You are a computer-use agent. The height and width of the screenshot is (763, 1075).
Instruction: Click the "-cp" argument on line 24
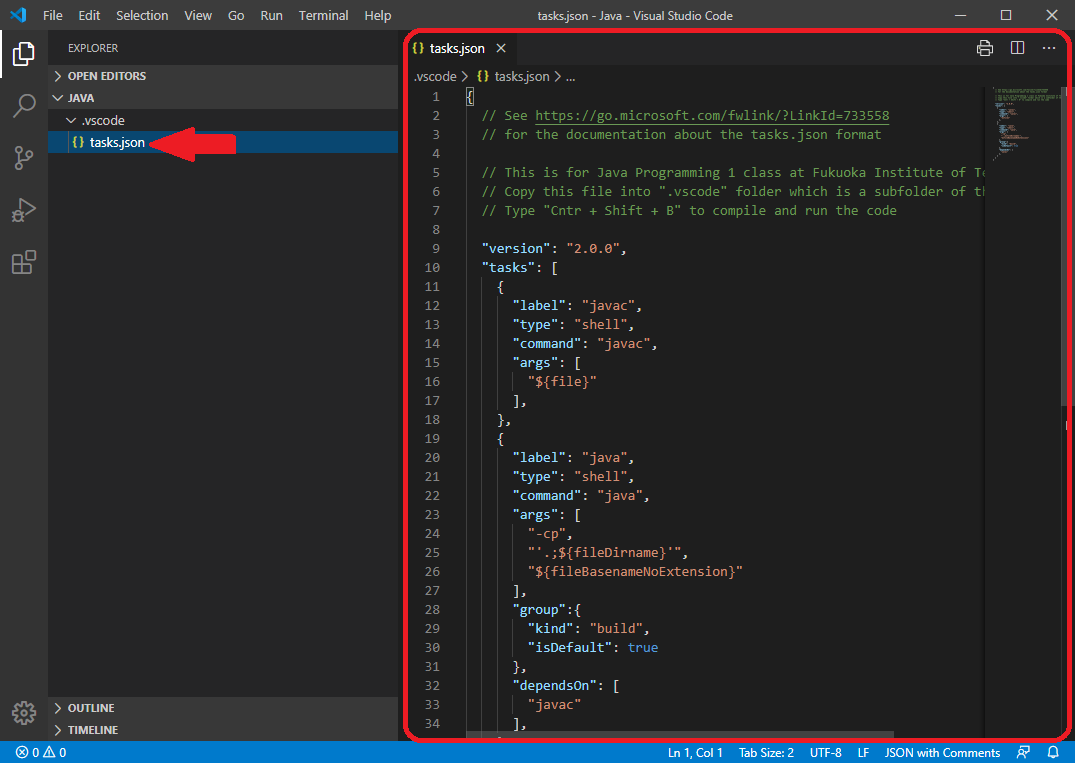click(546, 533)
